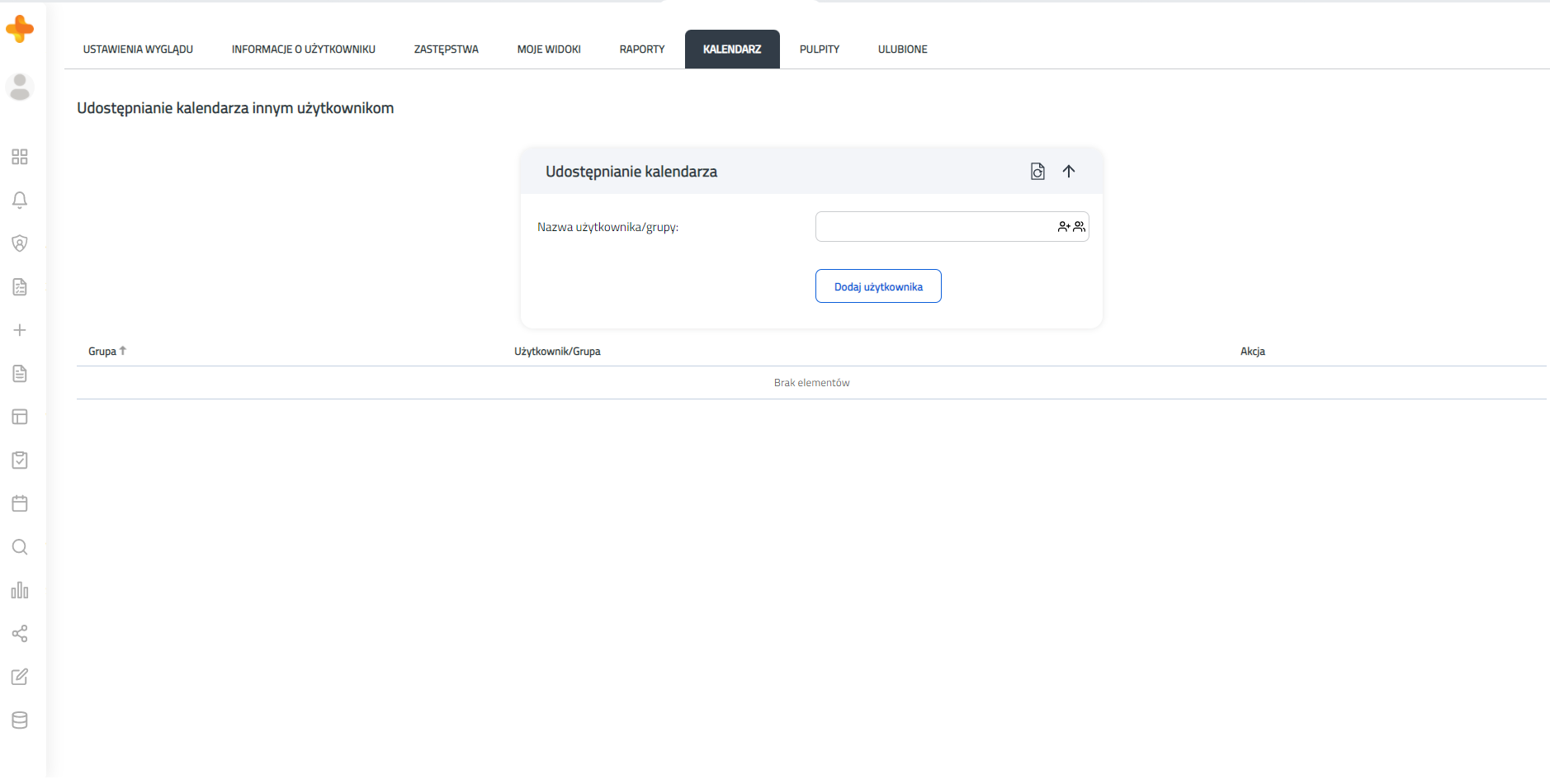The width and height of the screenshot is (1550, 784).
Task: Click the search magnifier icon in sidebar
Action: (x=20, y=547)
